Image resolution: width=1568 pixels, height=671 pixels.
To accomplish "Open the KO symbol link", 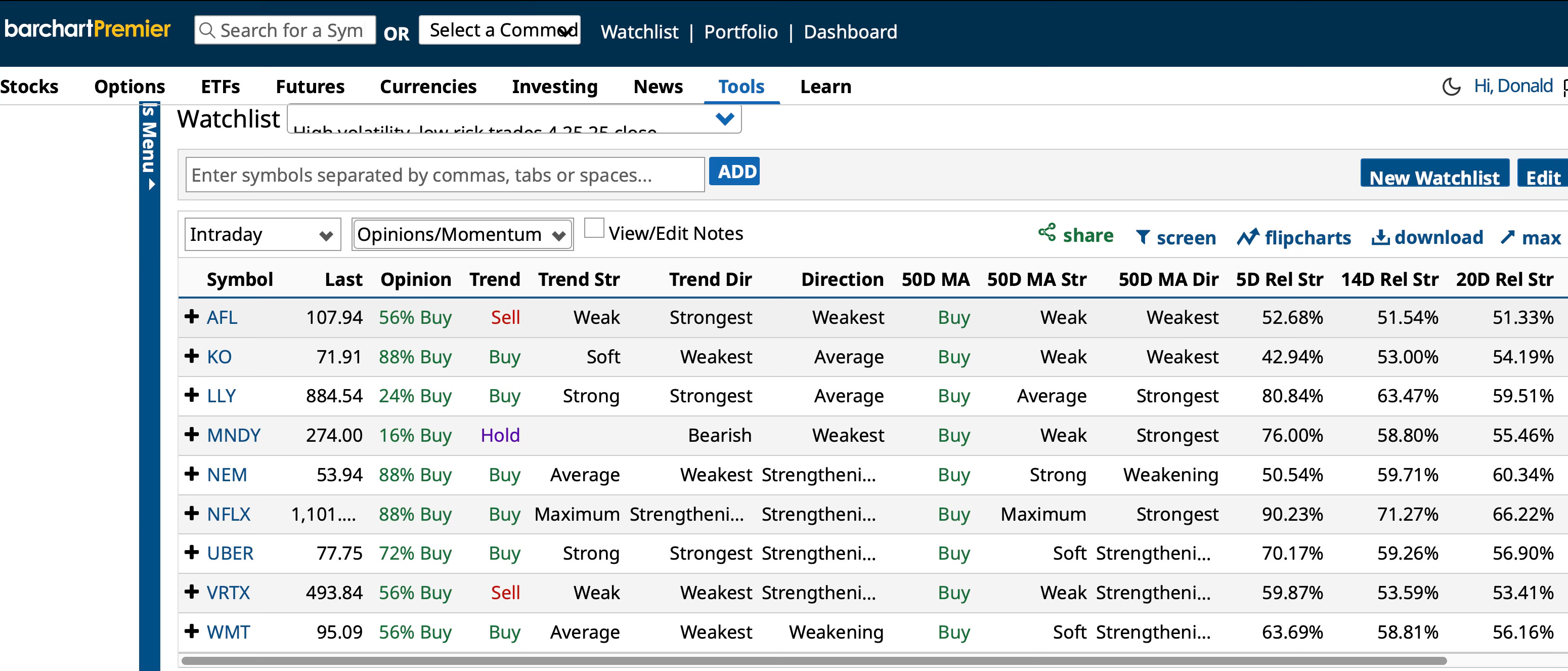I will [219, 357].
